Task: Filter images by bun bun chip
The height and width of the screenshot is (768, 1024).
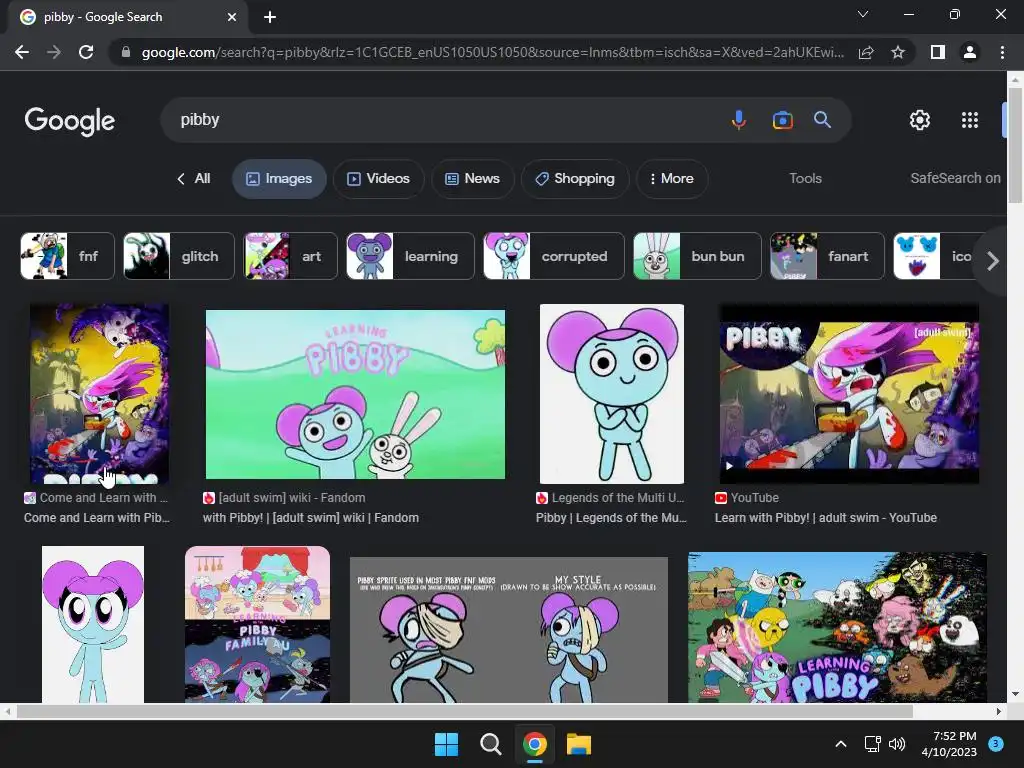Action: pos(697,256)
